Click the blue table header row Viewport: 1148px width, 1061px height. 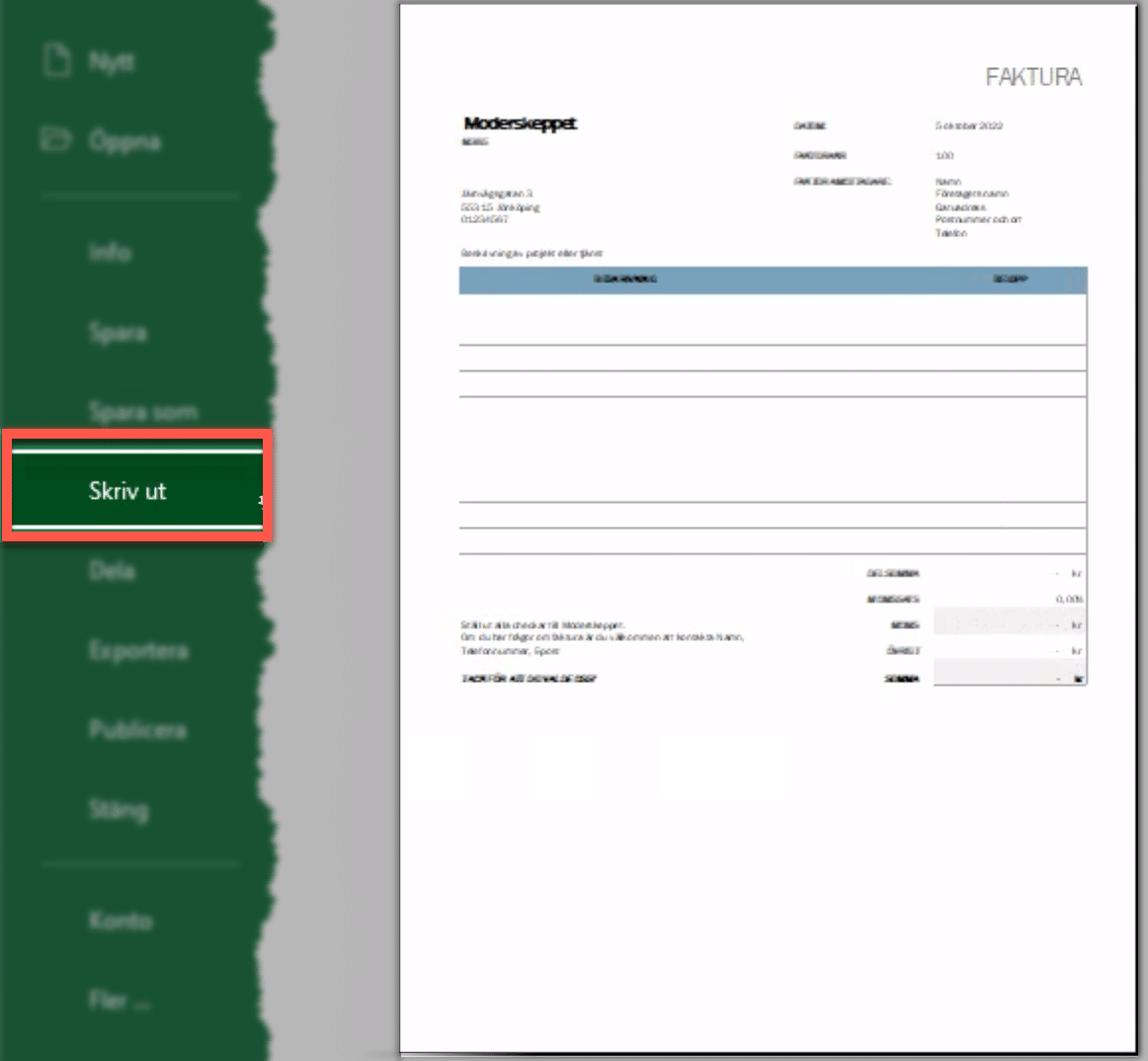[x=773, y=280]
